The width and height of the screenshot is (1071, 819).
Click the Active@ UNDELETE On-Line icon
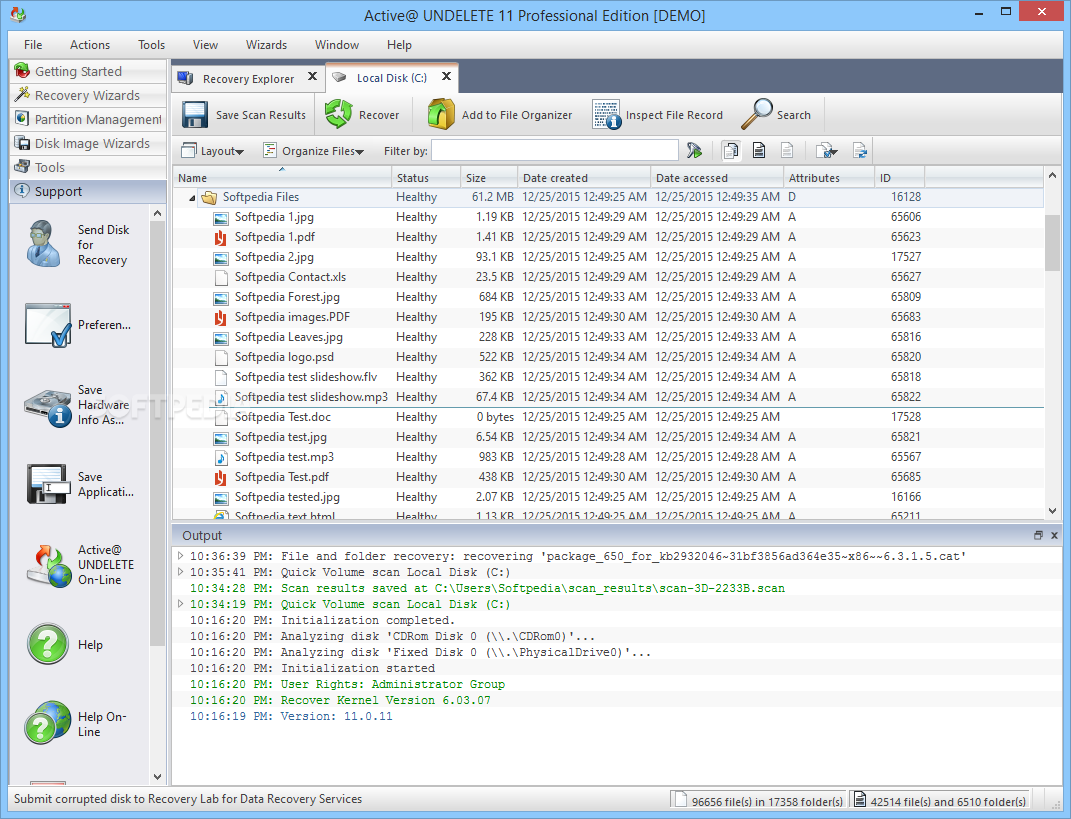48,566
